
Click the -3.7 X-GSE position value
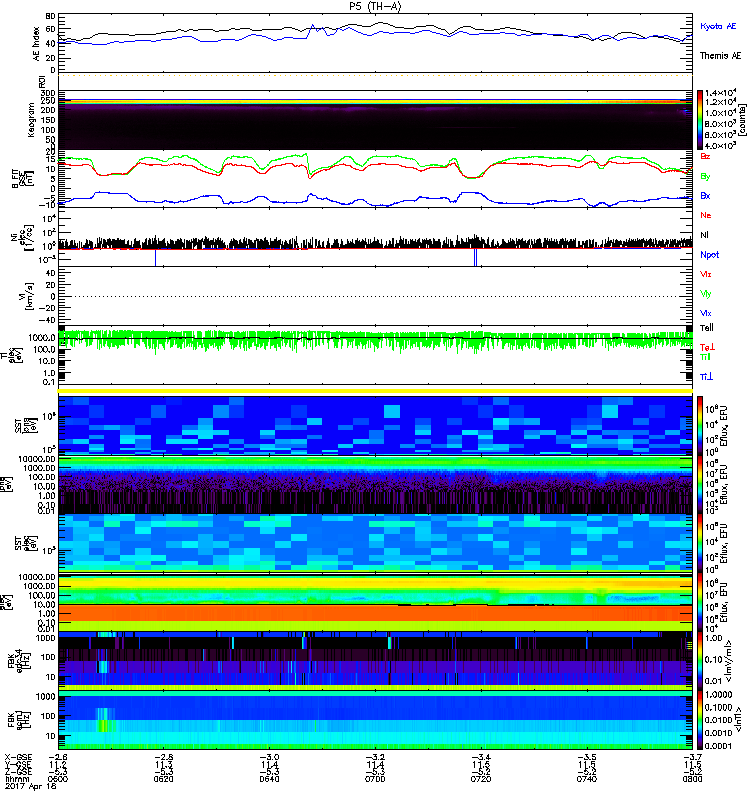pyautogui.click(x=692, y=757)
